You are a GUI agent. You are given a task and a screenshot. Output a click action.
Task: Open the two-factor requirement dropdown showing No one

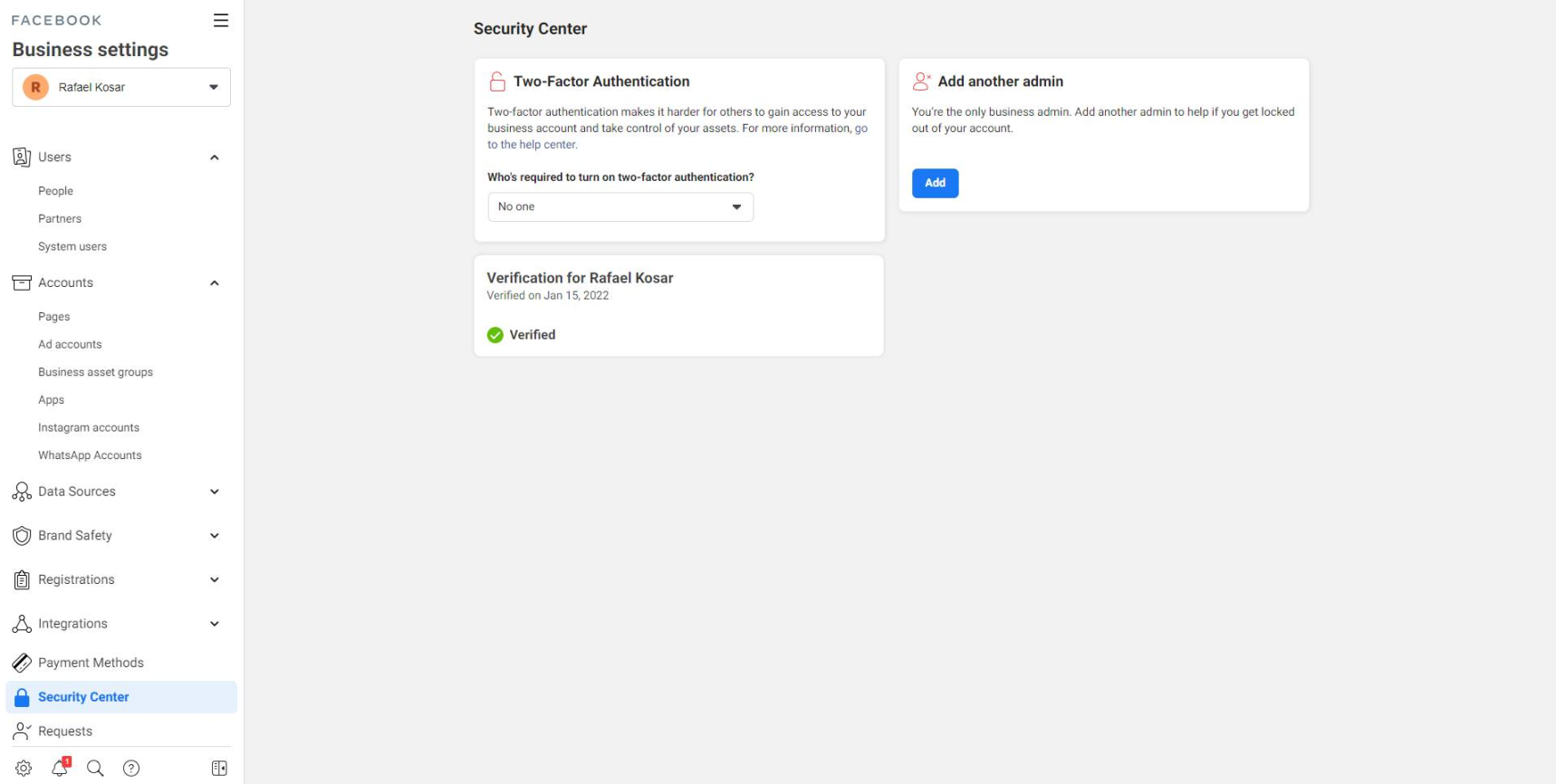pyautogui.click(x=620, y=206)
